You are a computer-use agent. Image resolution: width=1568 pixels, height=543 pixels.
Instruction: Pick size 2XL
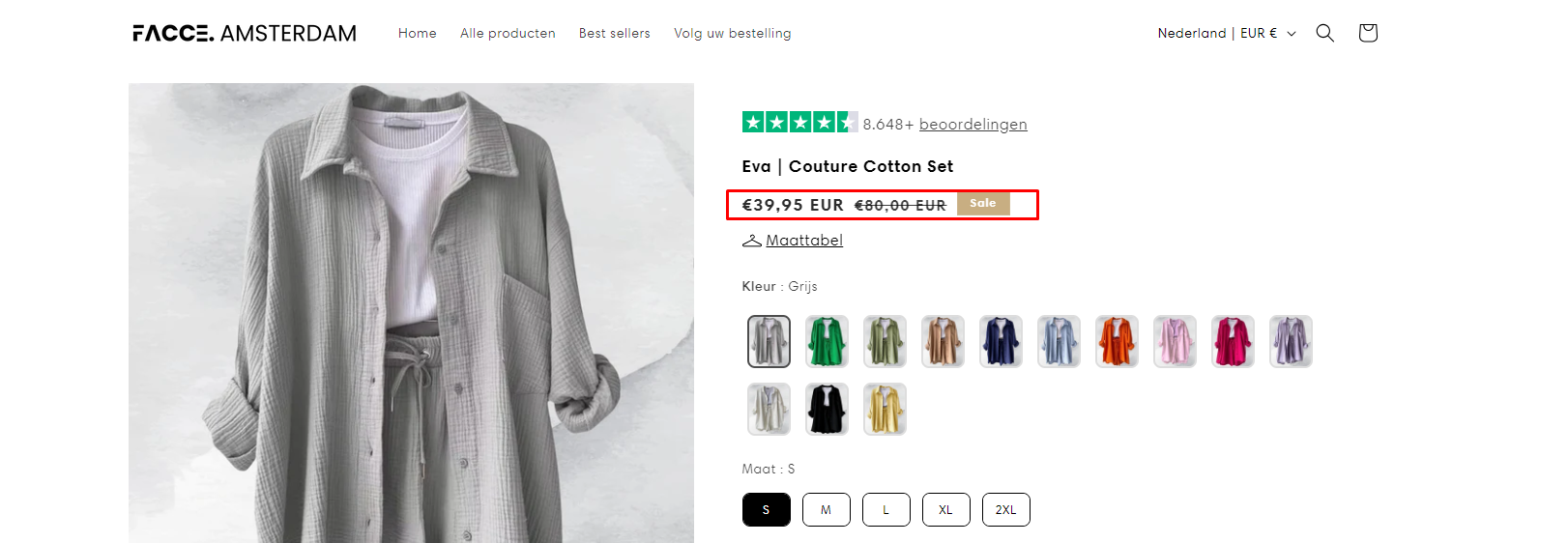(1005, 509)
